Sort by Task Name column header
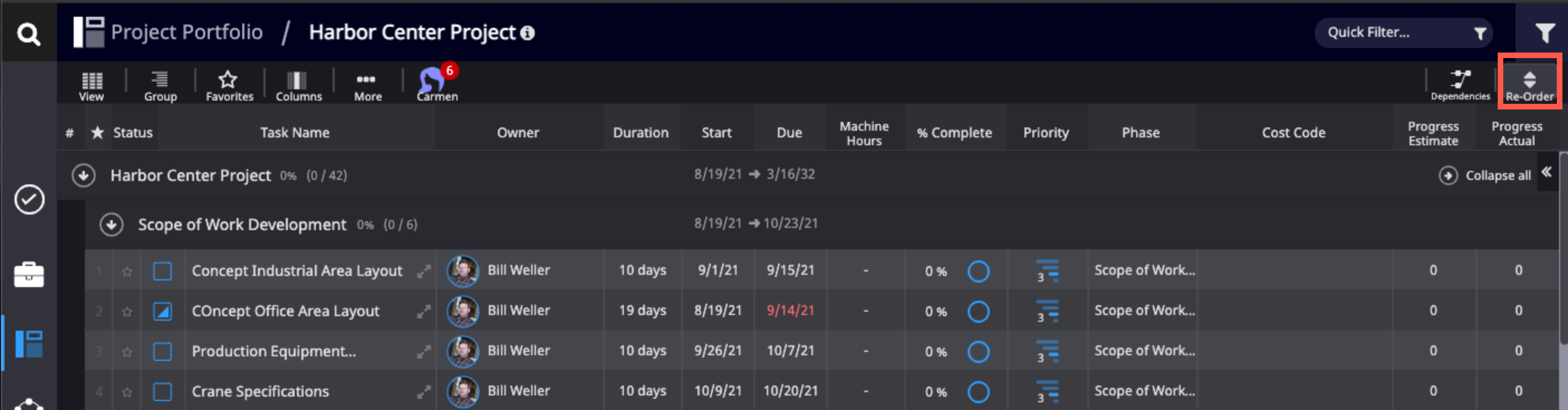 (x=295, y=132)
